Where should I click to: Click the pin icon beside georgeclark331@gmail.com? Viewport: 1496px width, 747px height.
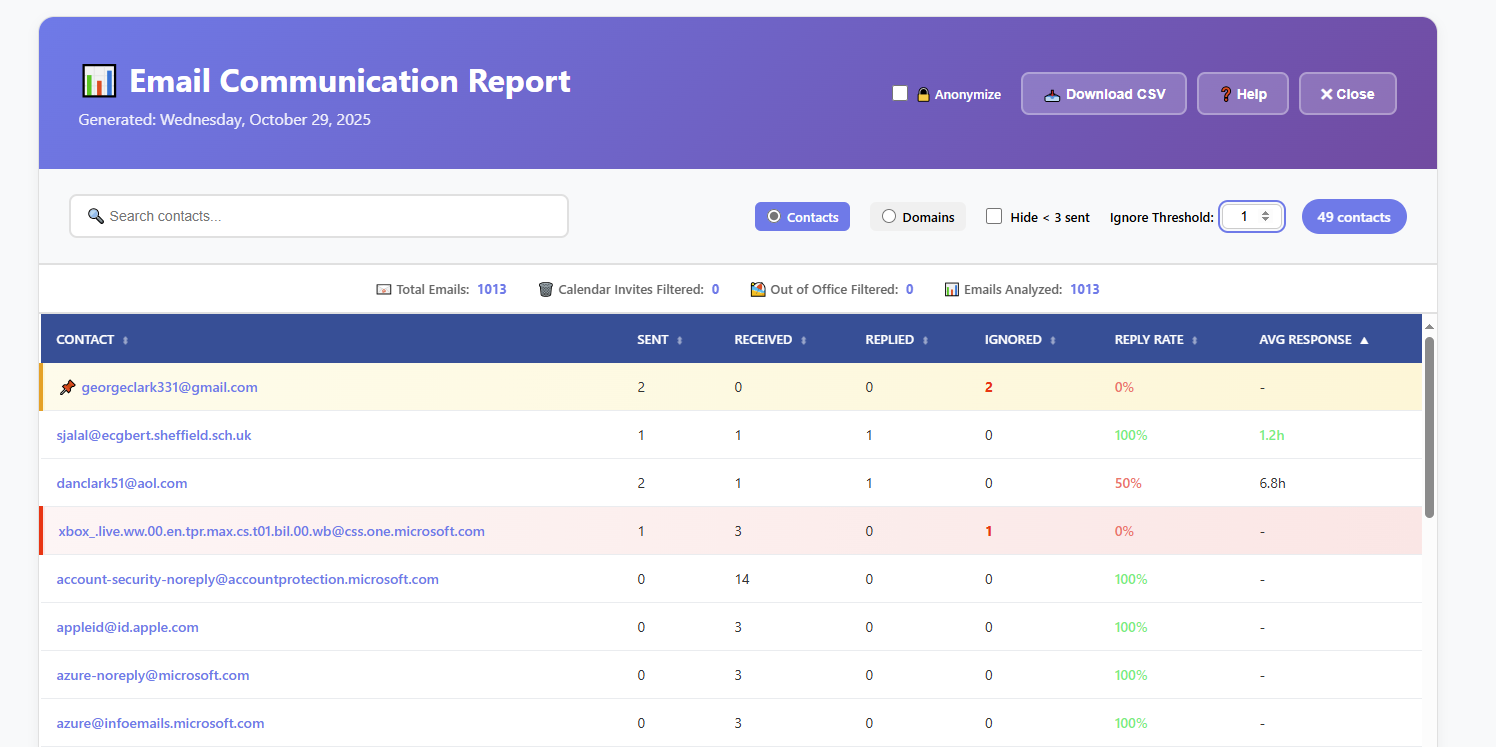(68, 387)
